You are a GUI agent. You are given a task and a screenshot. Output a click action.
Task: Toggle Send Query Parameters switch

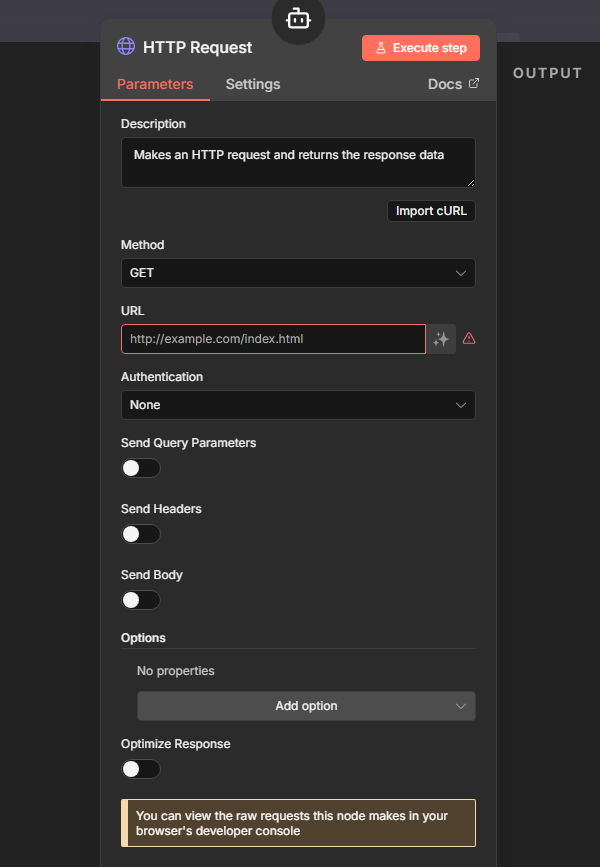click(x=141, y=468)
